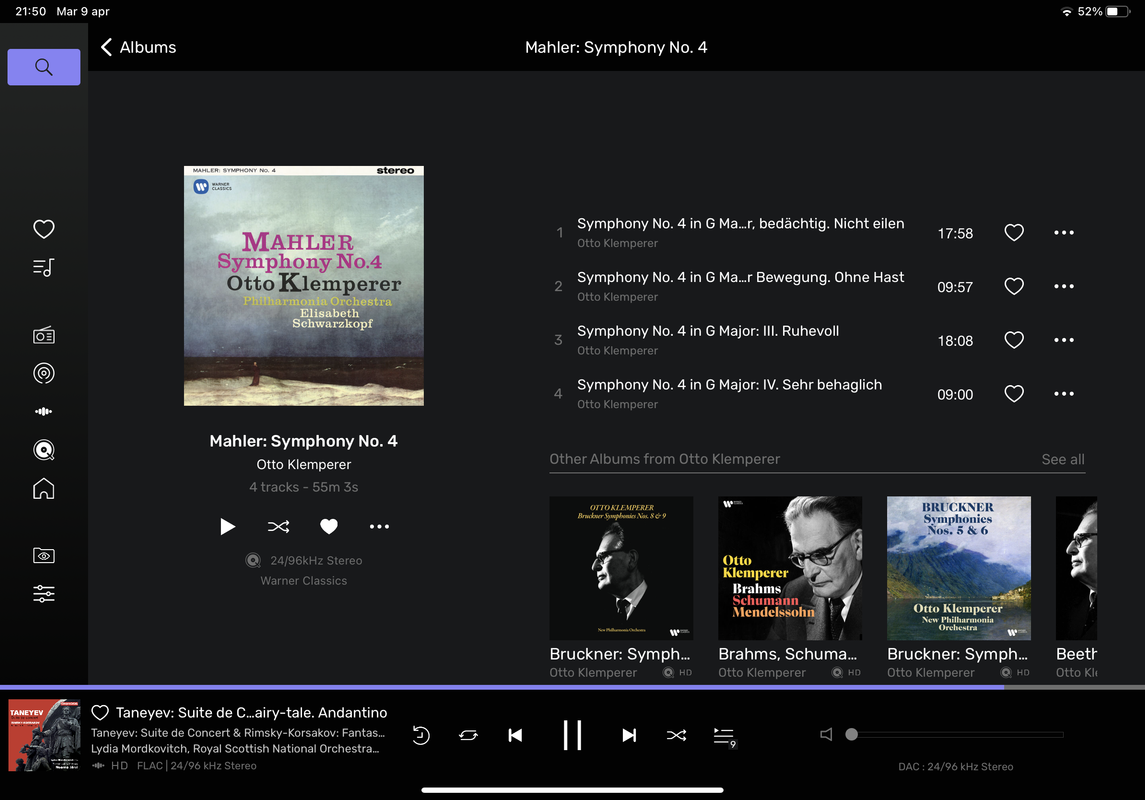Viewport: 1145px width, 800px height.
Task: Open Bruckner Symphonies Nos. 8 & 9 album cover
Action: (x=621, y=568)
